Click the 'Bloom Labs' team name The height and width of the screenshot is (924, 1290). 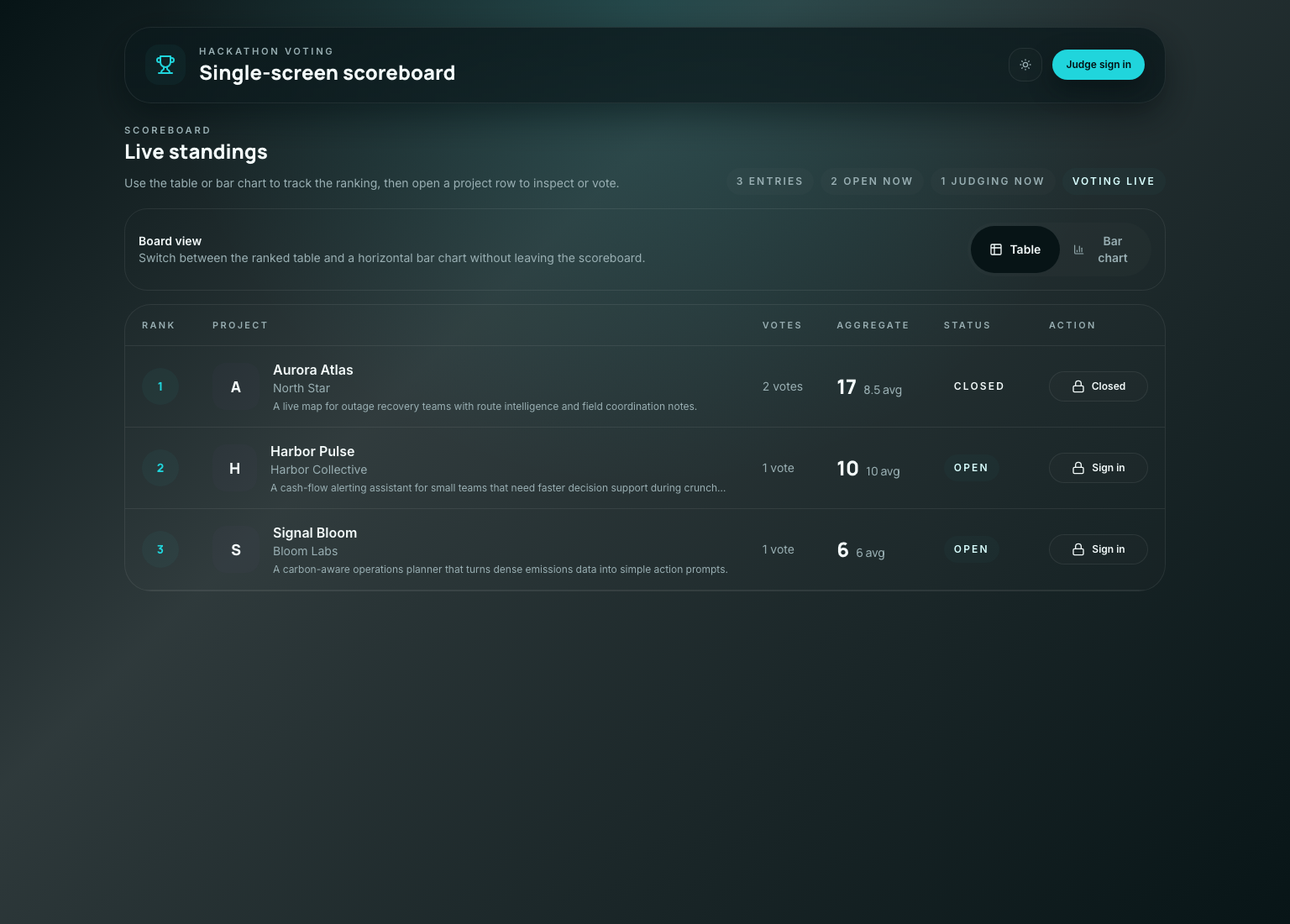pos(306,551)
